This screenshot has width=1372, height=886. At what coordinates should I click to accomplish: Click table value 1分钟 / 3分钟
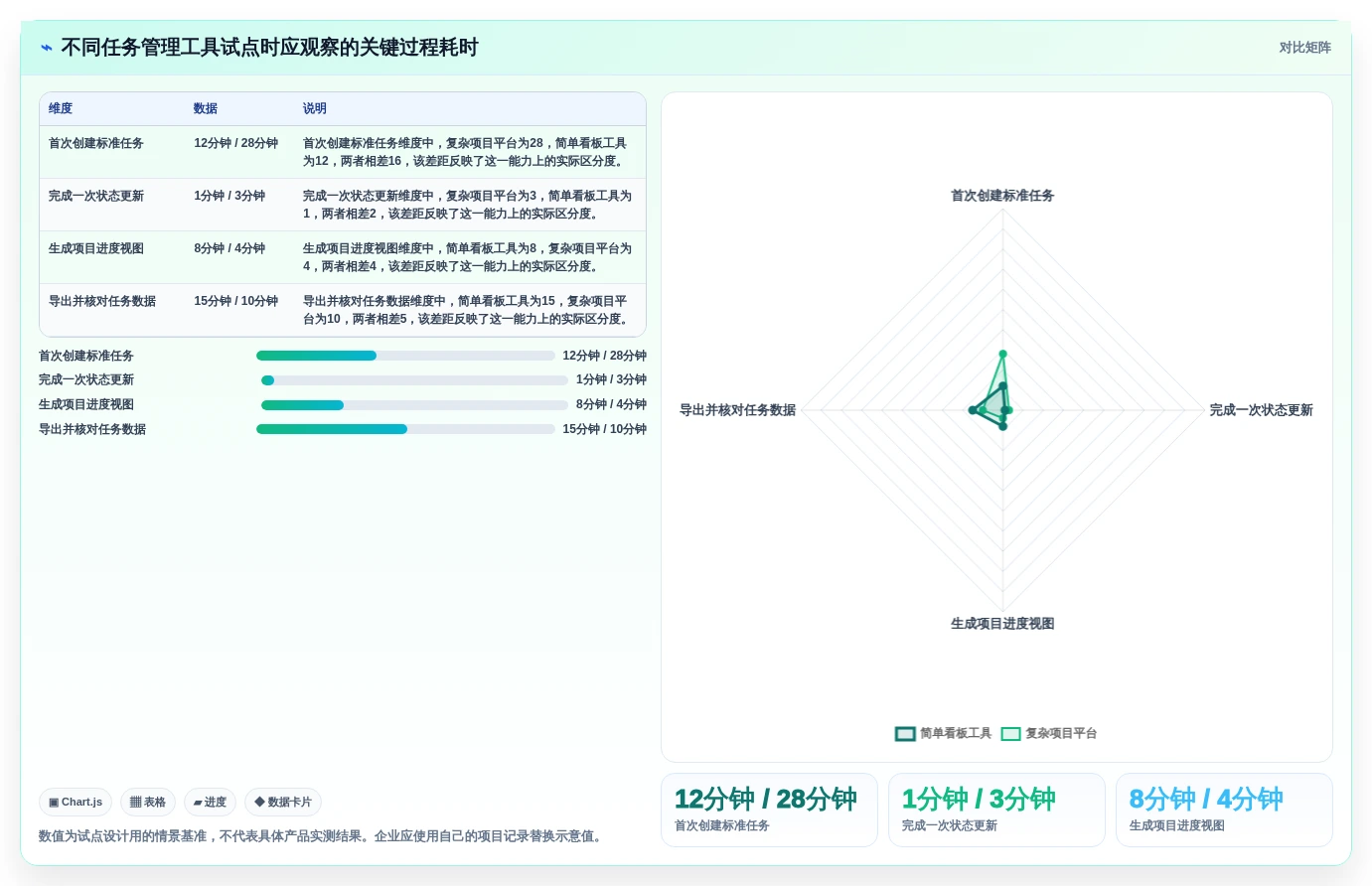(229, 196)
